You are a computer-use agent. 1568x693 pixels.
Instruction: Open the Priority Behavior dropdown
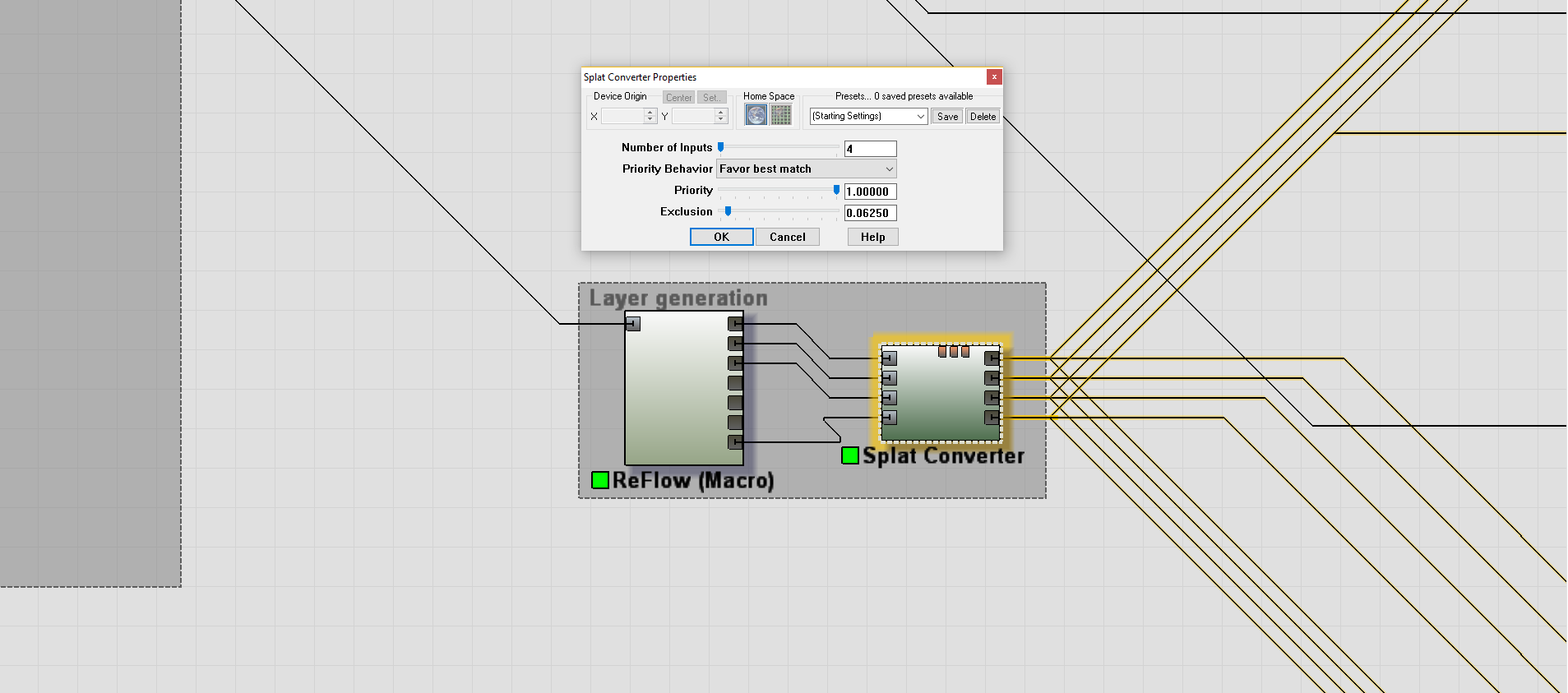[x=806, y=169]
